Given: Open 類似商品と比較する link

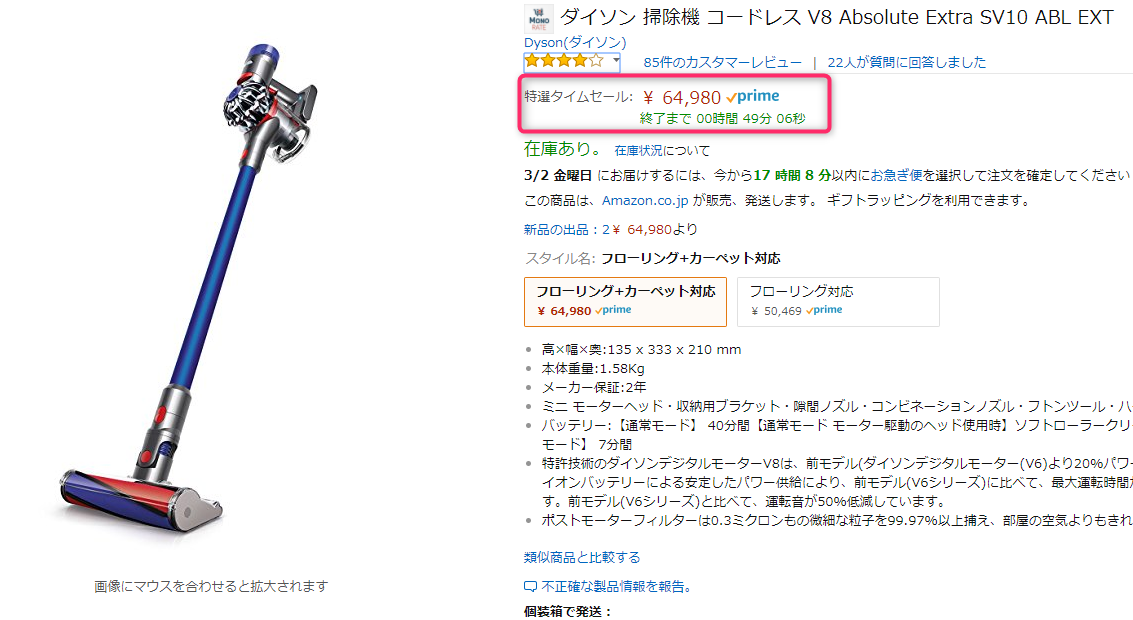Looking at the screenshot, I should coord(582,557).
